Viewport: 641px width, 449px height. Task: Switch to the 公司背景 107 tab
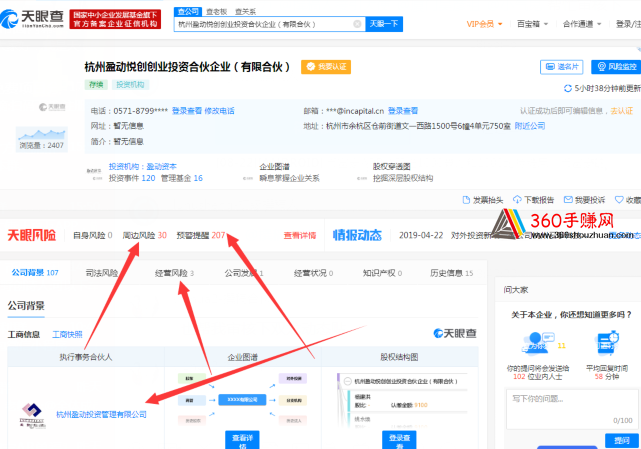click(x=35, y=272)
